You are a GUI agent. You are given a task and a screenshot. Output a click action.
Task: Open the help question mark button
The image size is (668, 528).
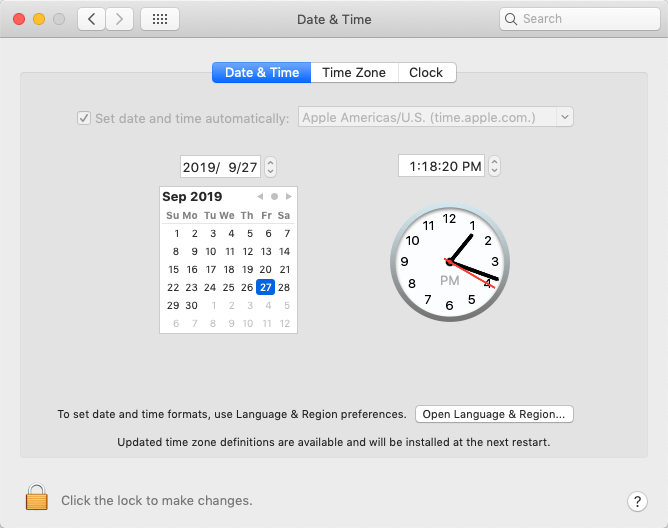click(637, 501)
